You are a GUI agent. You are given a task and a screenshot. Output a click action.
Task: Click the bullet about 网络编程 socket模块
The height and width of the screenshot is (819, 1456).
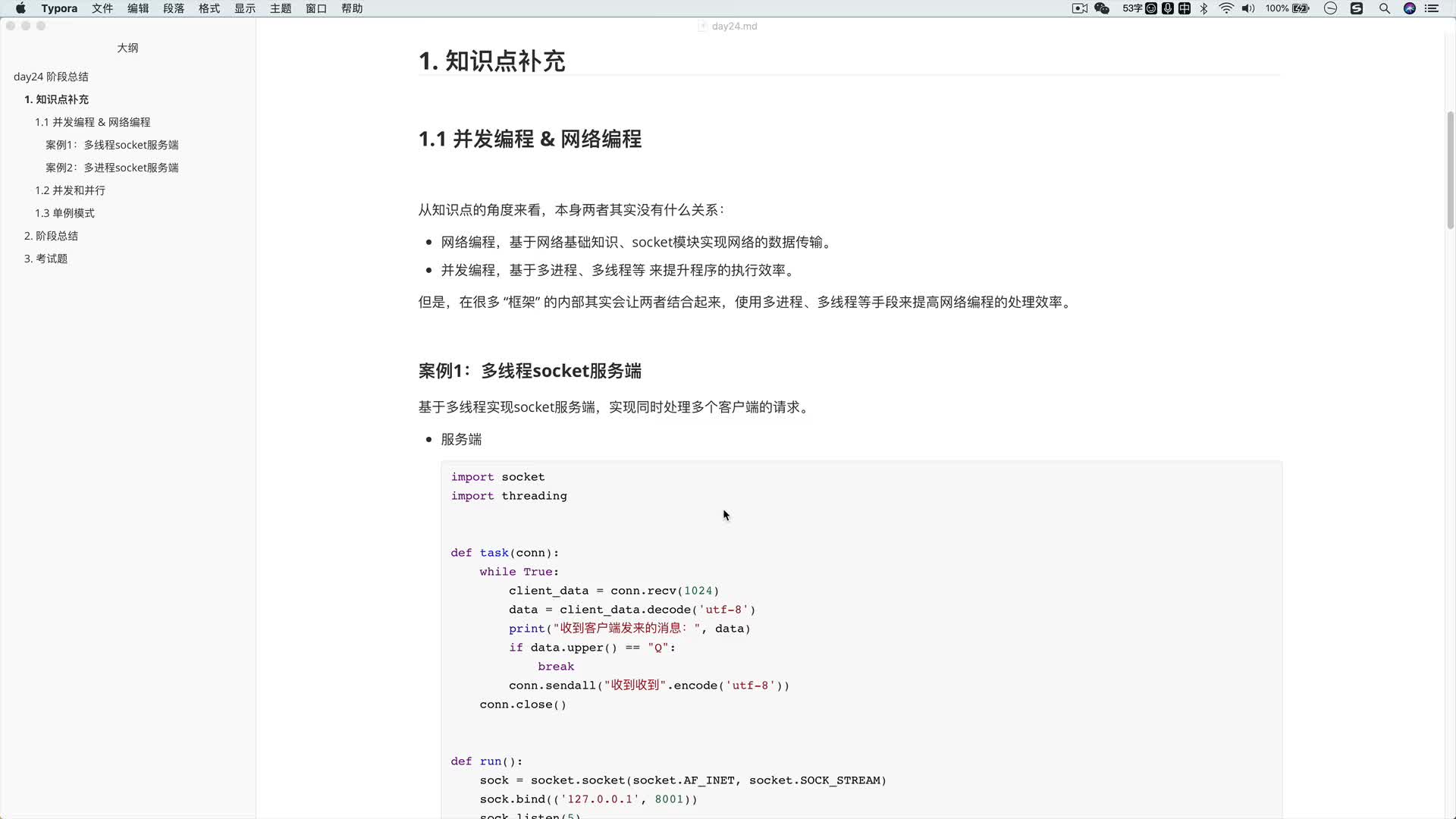click(638, 242)
